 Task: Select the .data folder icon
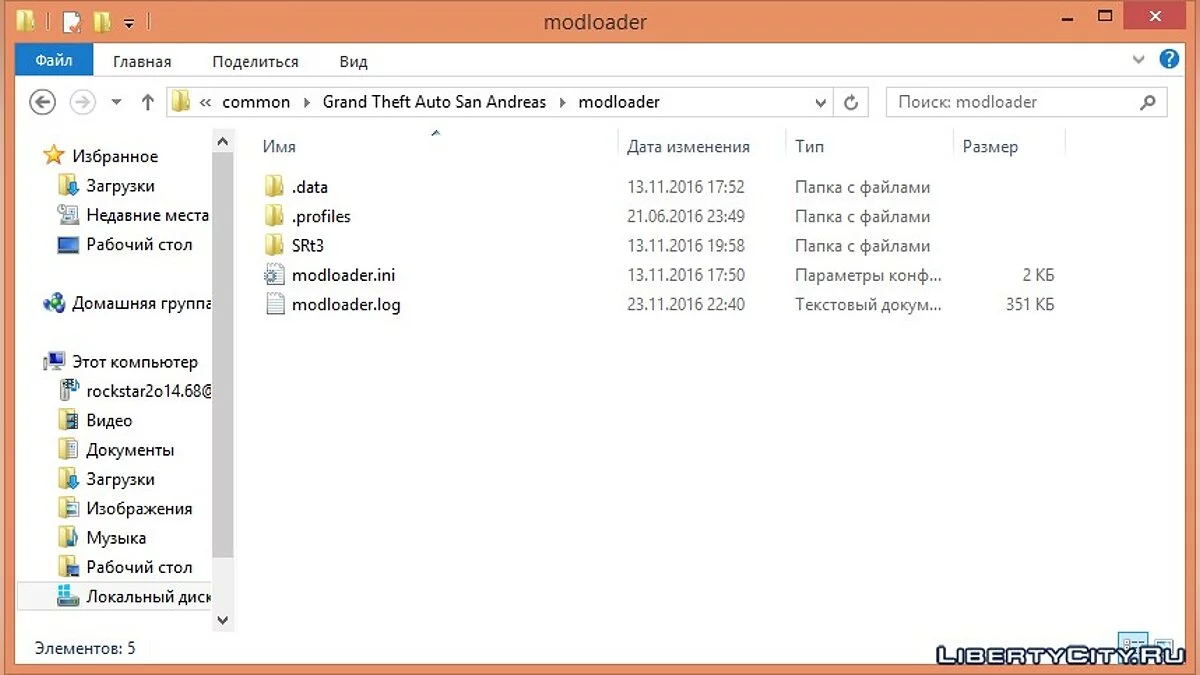(275, 187)
